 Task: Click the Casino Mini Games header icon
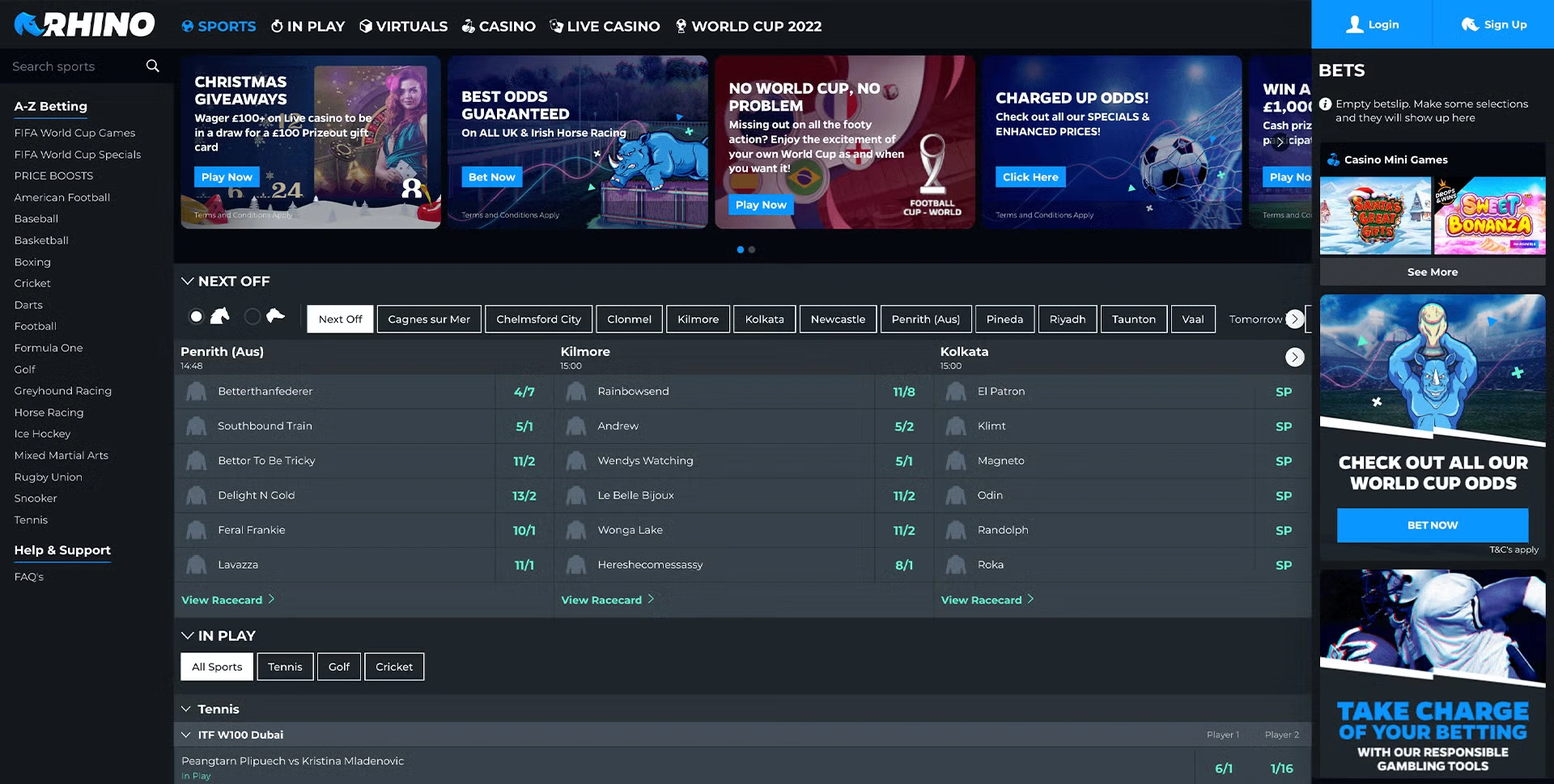[x=1332, y=160]
